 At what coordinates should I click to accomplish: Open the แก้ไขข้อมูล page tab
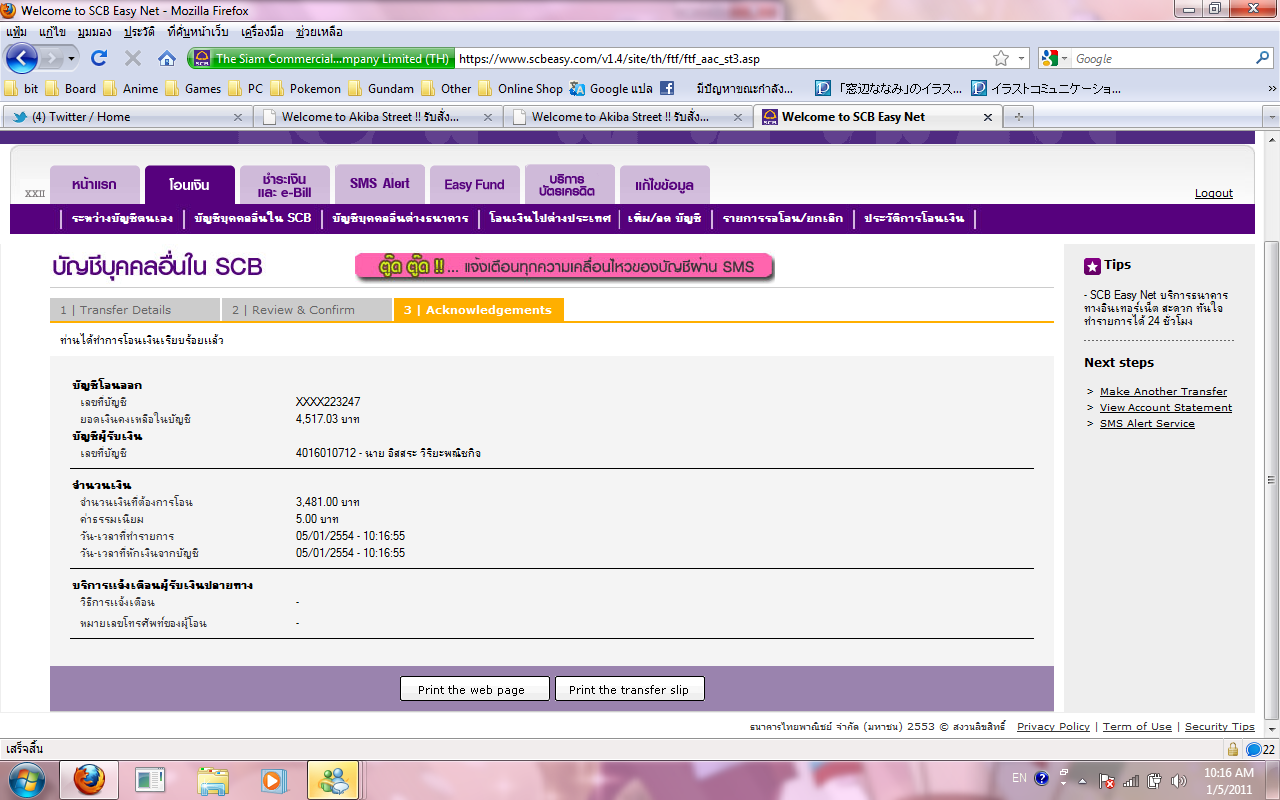[665, 184]
